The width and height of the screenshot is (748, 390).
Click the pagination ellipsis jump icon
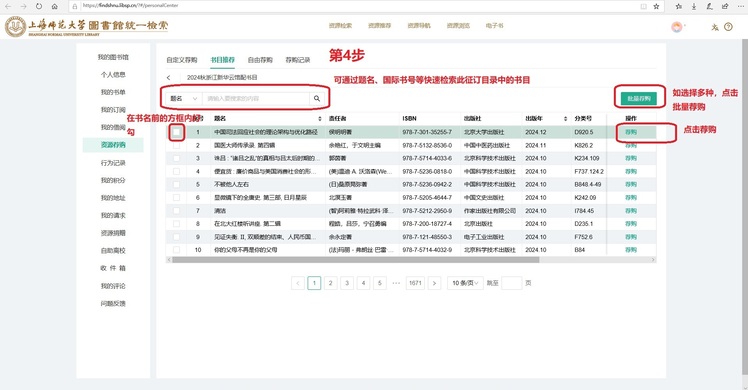pyautogui.click(x=396, y=283)
